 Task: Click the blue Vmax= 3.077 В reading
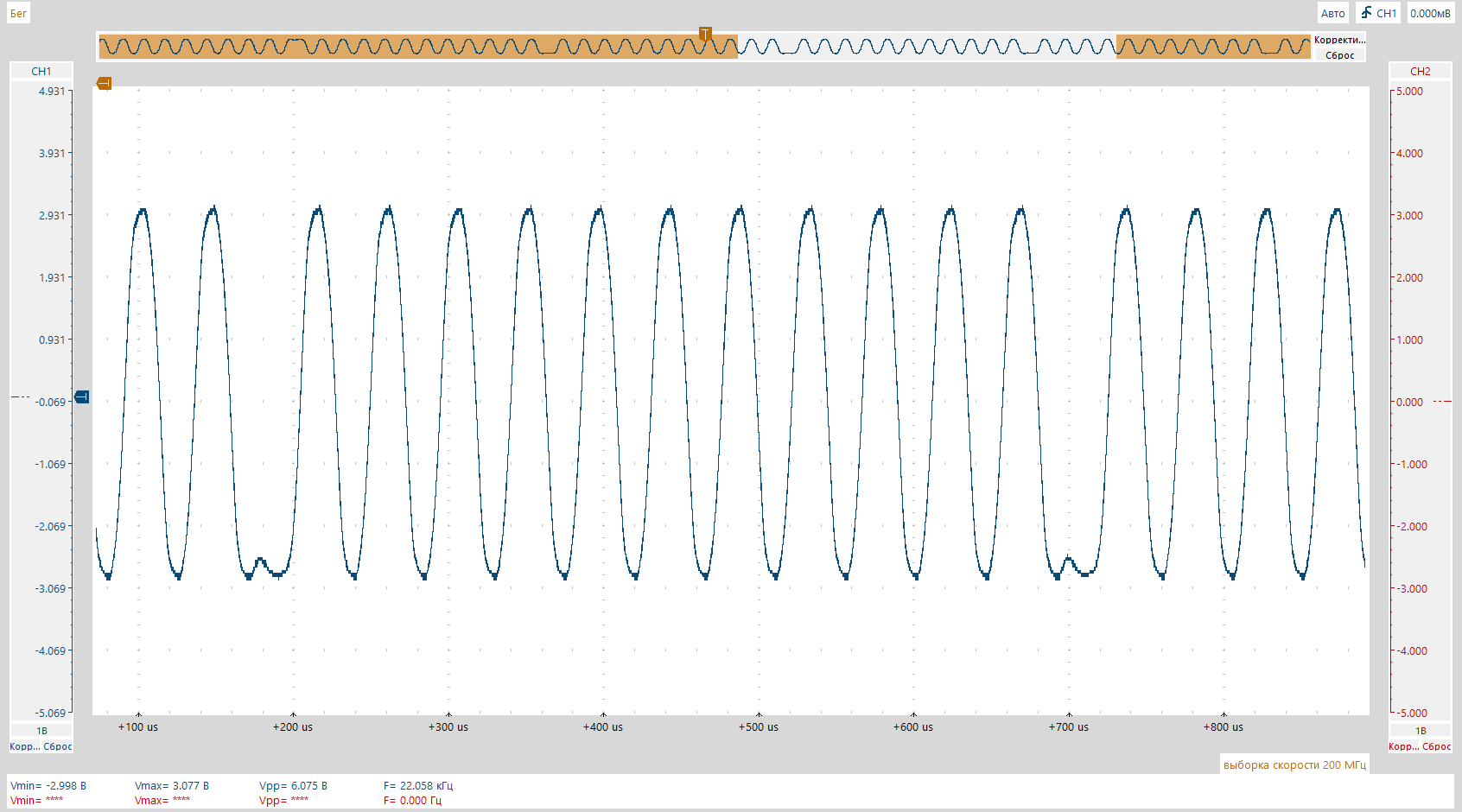tap(172, 785)
